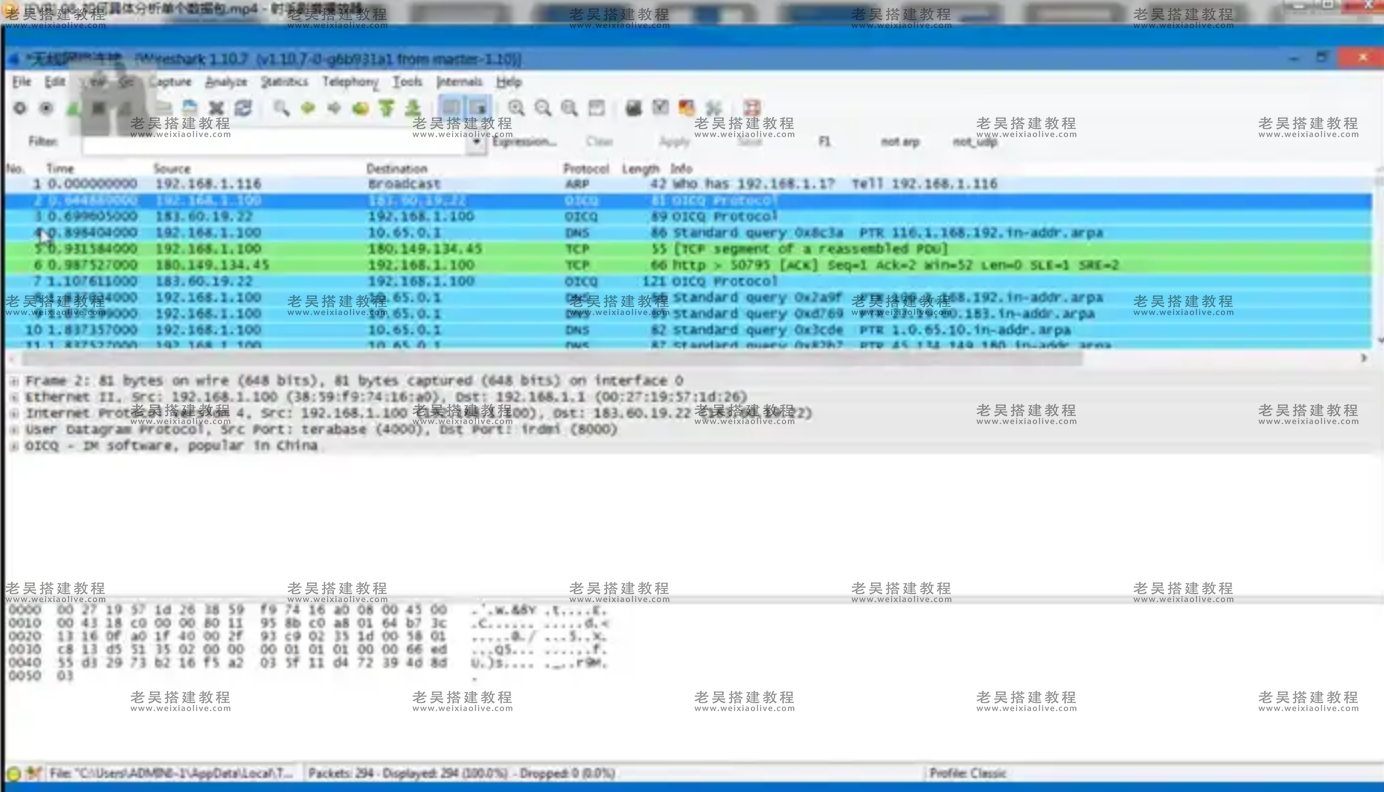
Task: Click the Find Packet magnifier icon
Action: coord(281,108)
